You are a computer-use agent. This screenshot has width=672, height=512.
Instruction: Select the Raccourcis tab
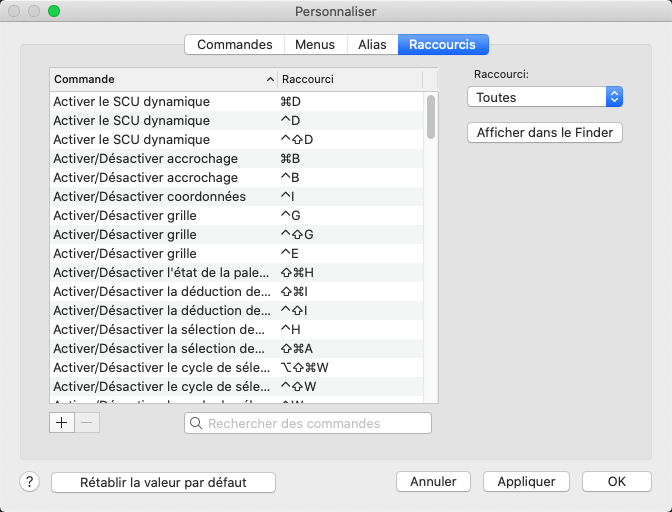click(443, 44)
